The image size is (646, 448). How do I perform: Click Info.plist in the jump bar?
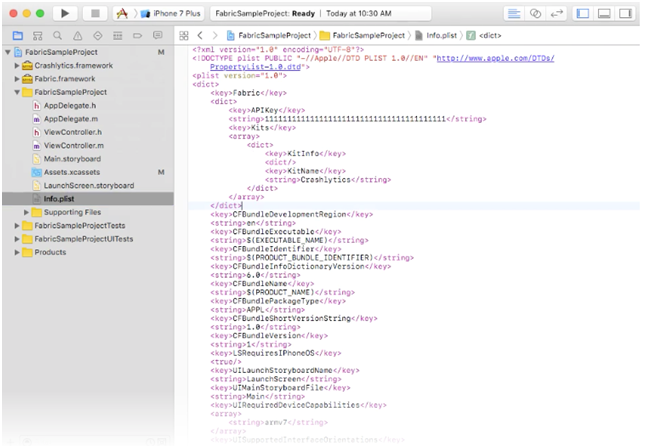(436, 35)
